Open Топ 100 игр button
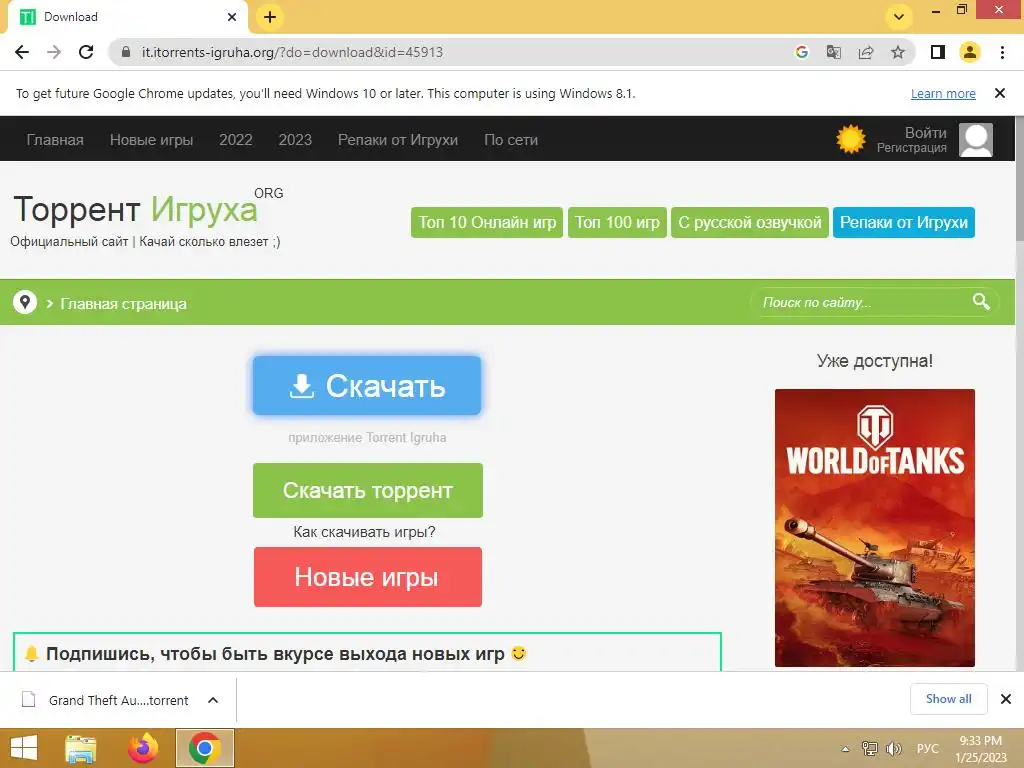This screenshot has height=768, width=1024. coord(617,223)
